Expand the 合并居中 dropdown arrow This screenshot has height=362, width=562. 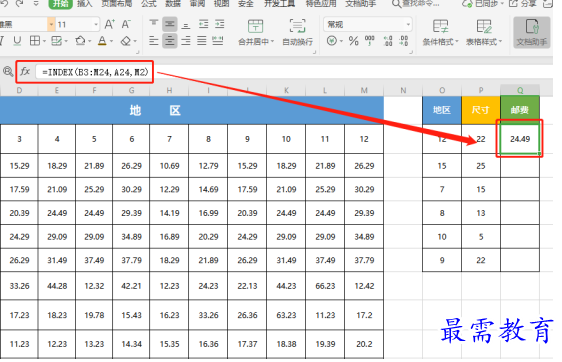[x=272, y=42]
